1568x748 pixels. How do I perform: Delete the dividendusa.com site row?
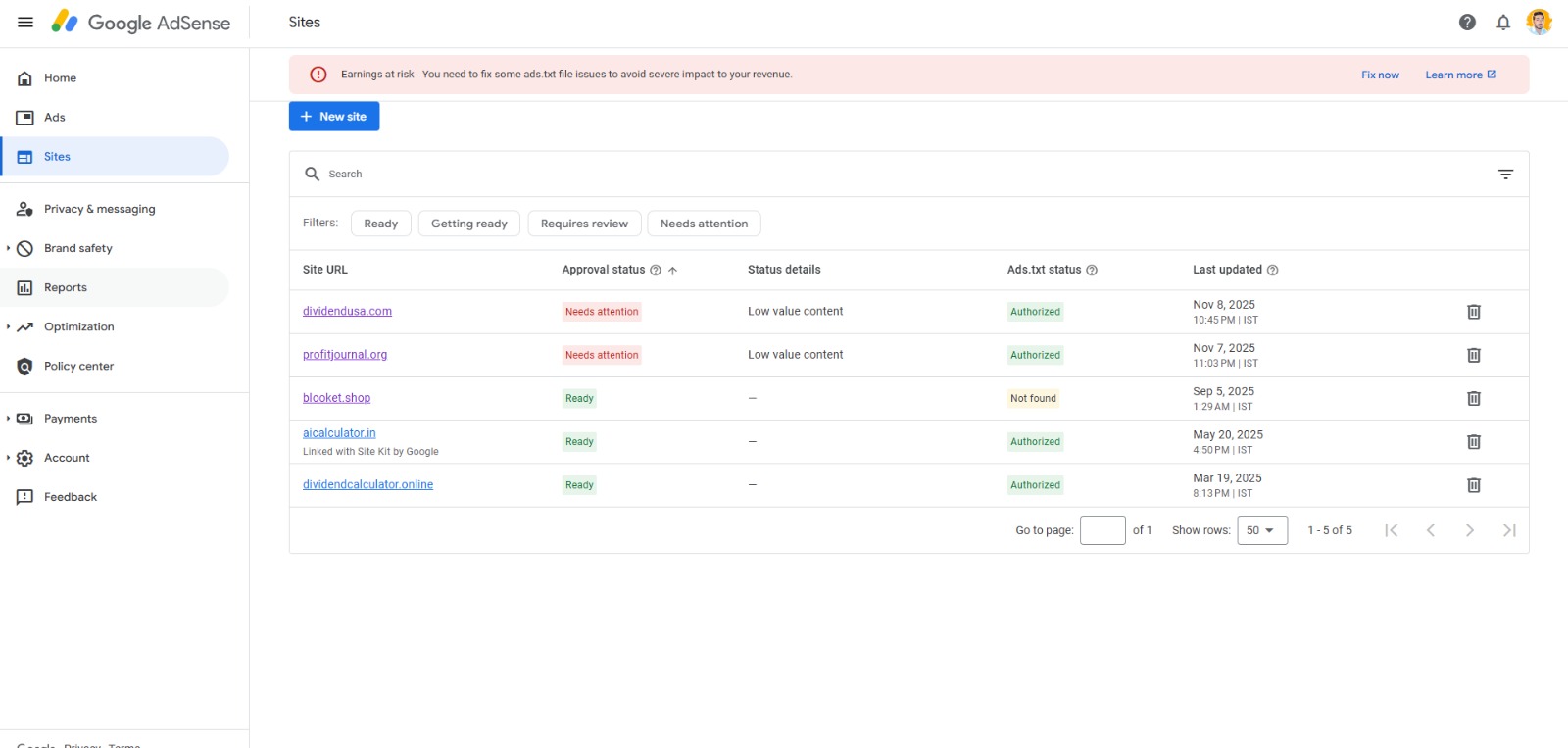(x=1473, y=312)
